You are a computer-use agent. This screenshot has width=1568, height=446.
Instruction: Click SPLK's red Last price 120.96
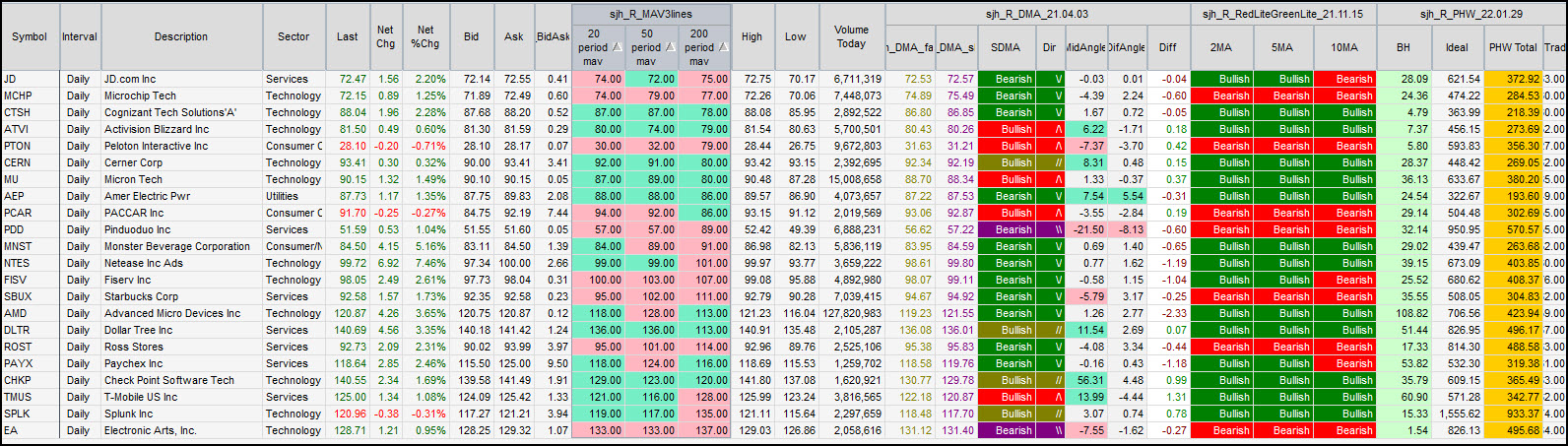347,414
